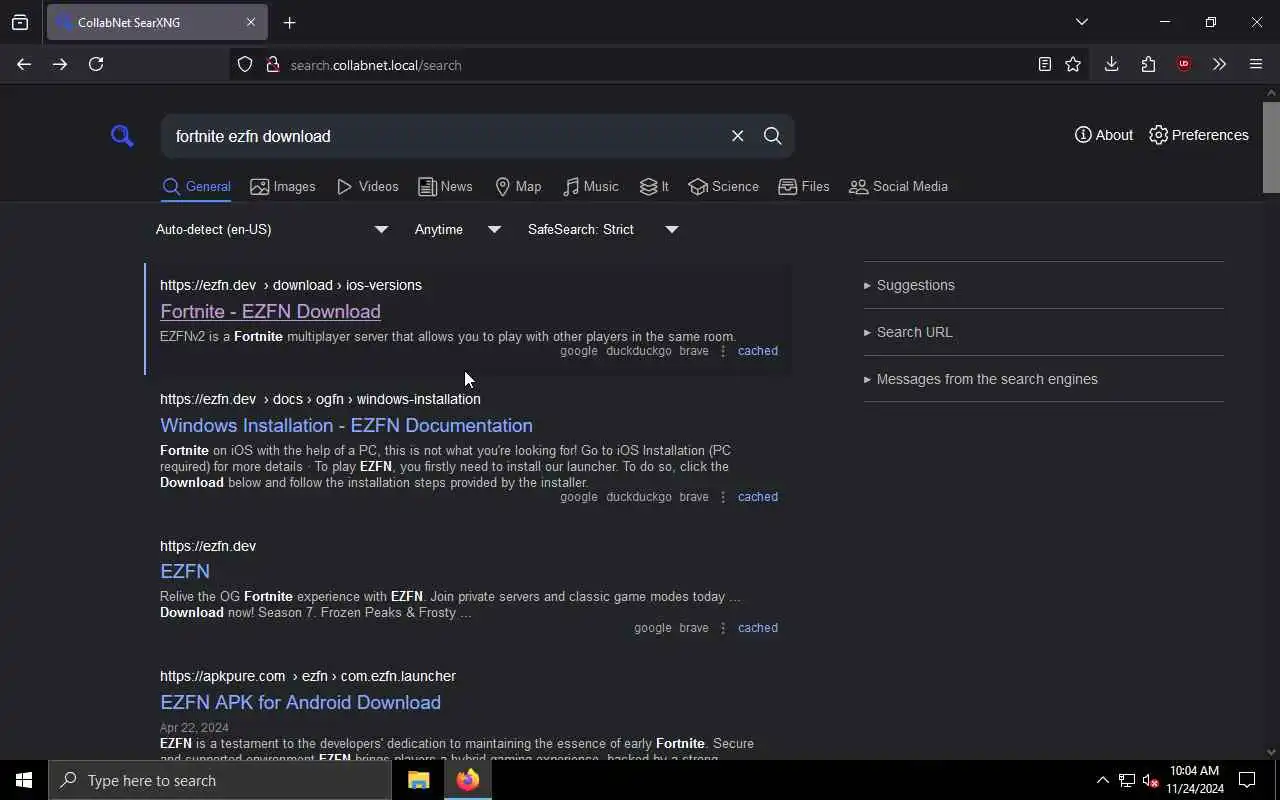This screenshot has height=800, width=1280.
Task: Click the SearXNG magnifier logo
Action: coord(122,136)
